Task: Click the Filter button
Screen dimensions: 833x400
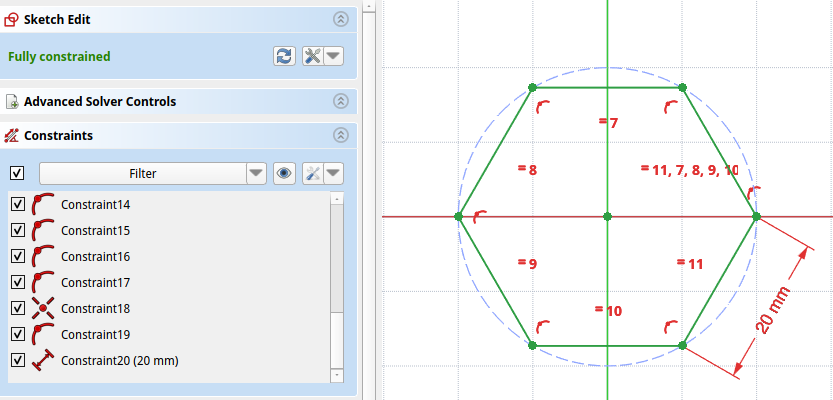Action: click(142, 173)
